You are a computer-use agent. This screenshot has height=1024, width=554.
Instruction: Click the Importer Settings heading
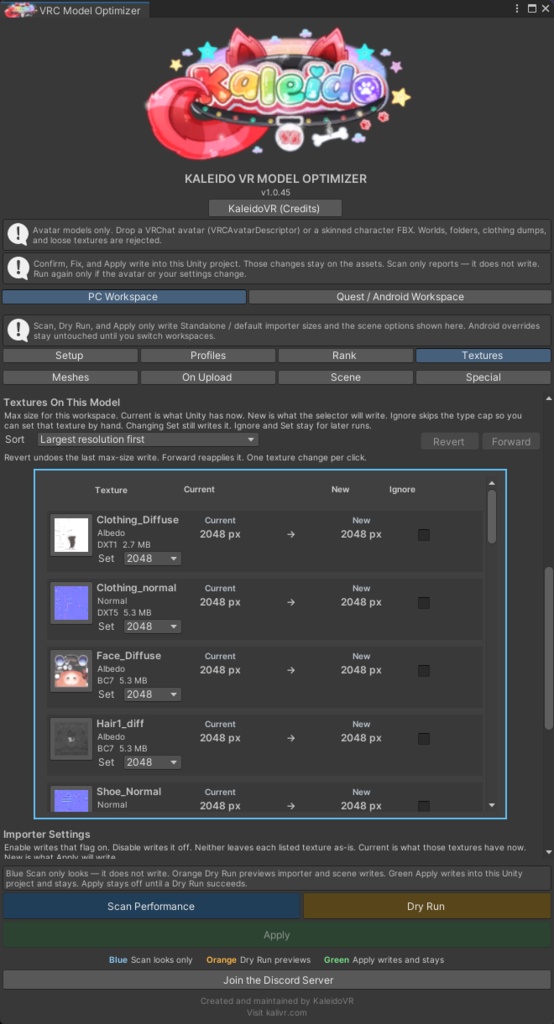coord(47,834)
